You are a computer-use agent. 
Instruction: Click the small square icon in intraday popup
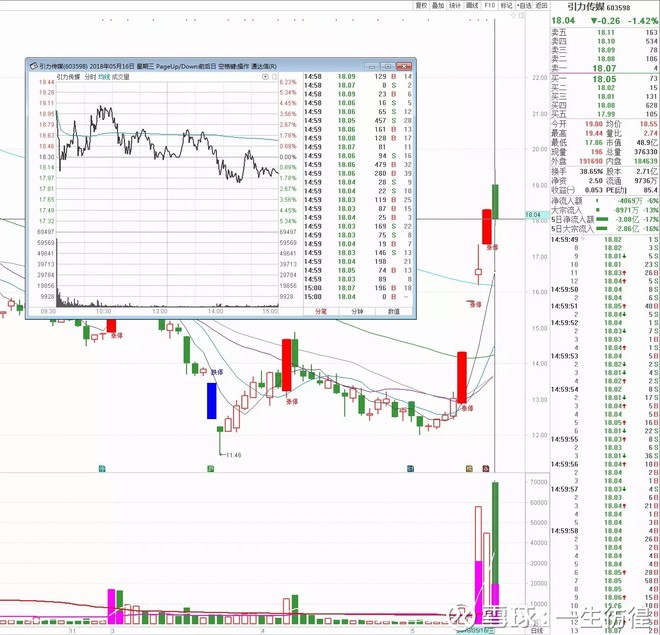click(x=274, y=77)
